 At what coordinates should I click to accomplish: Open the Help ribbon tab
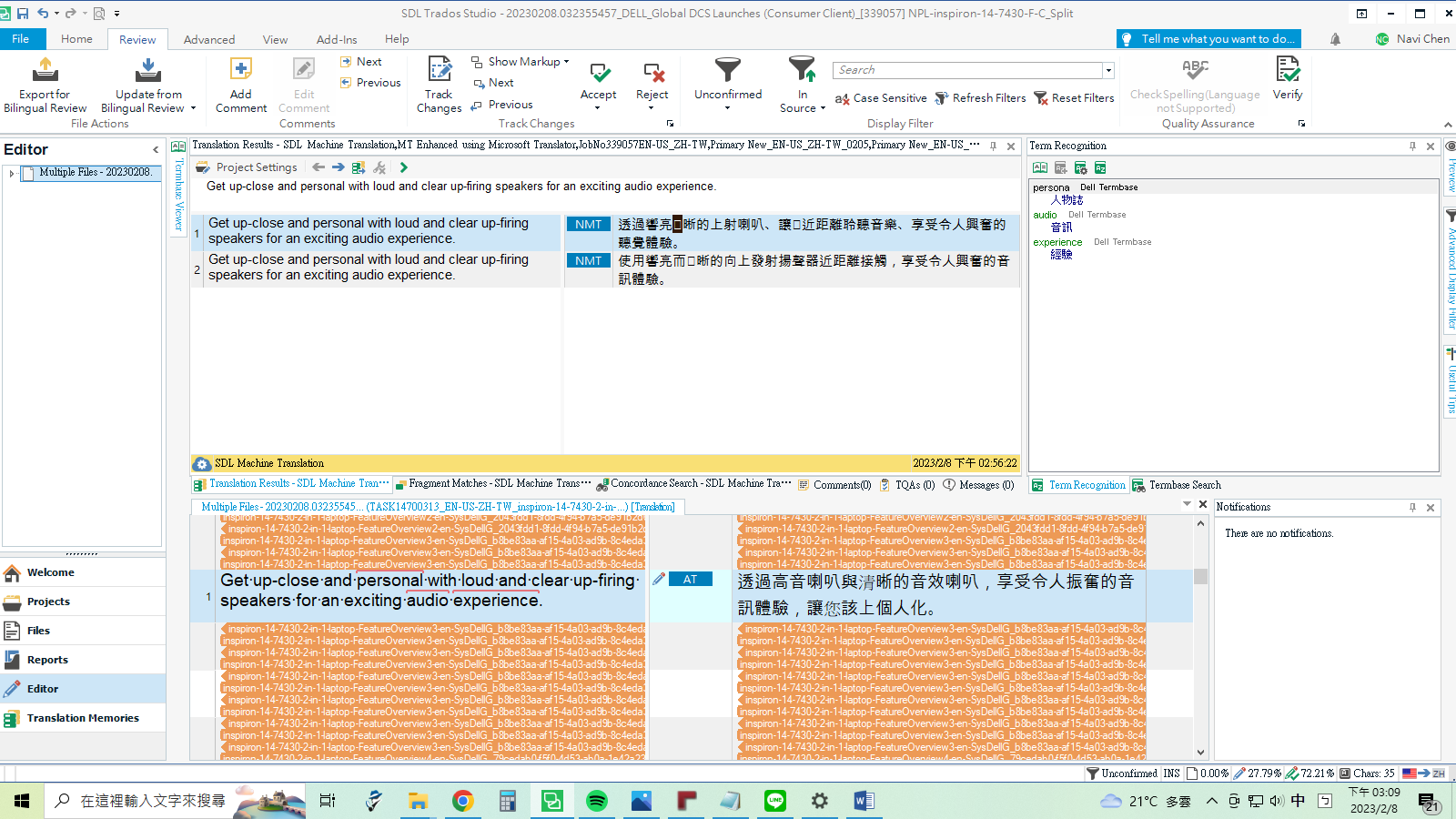tap(397, 39)
